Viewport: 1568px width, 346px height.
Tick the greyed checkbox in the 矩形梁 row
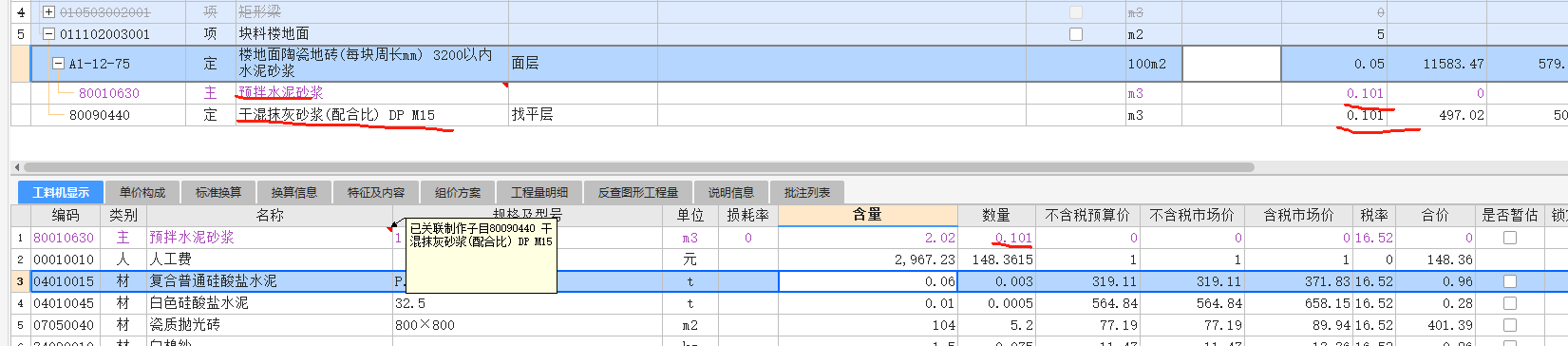pyautogui.click(x=1076, y=12)
